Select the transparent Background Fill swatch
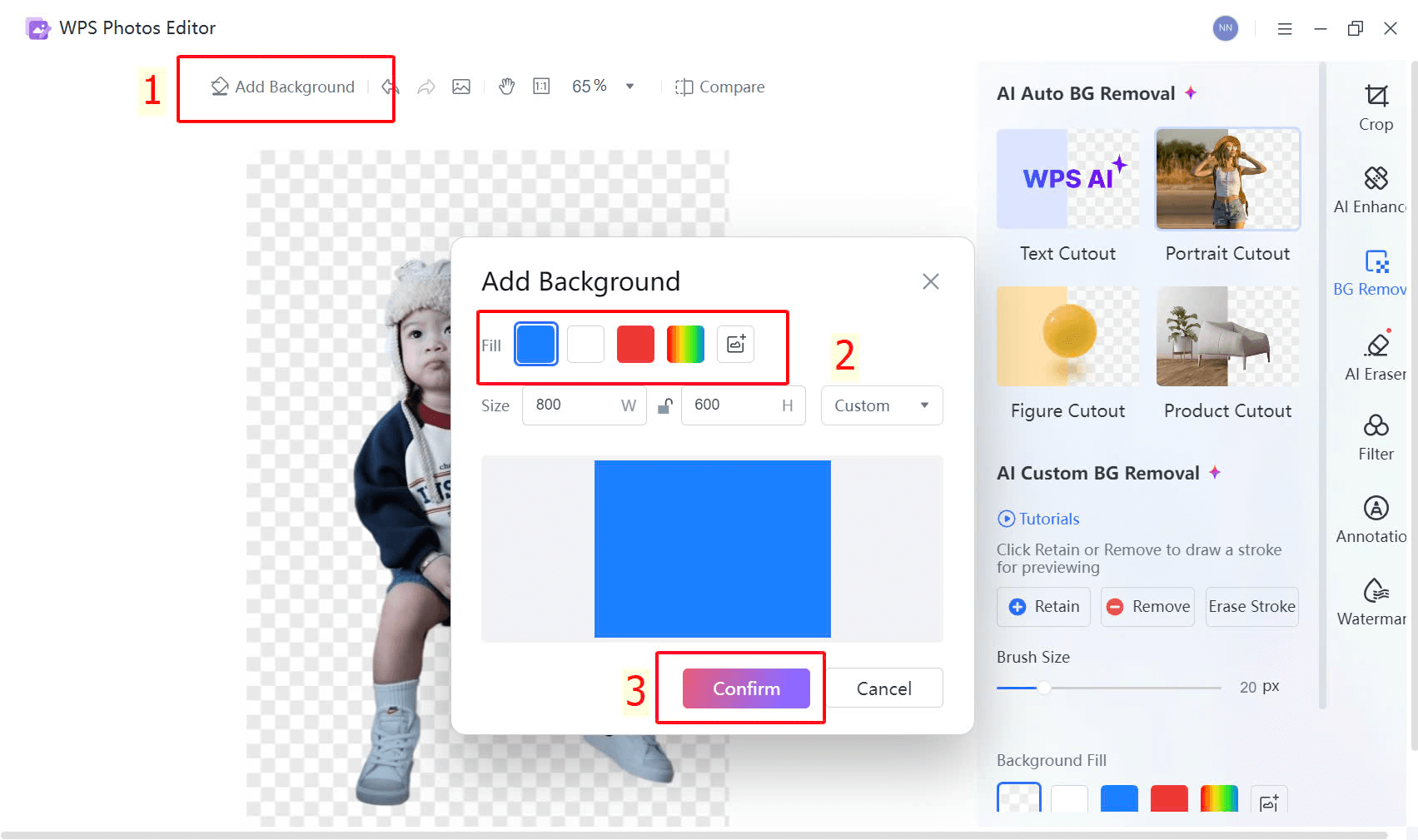The image size is (1418, 840). tap(1019, 798)
